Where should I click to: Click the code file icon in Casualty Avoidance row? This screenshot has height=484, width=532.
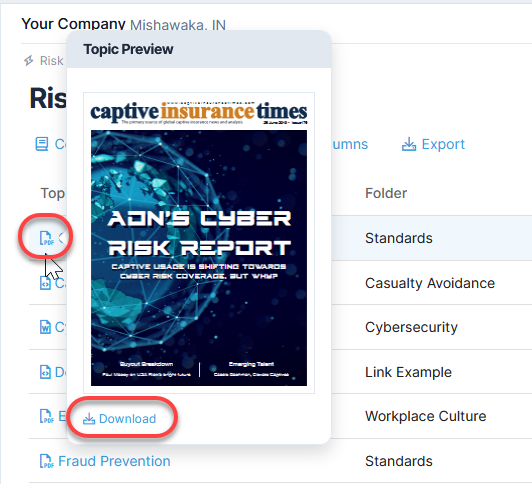(45, 283)
